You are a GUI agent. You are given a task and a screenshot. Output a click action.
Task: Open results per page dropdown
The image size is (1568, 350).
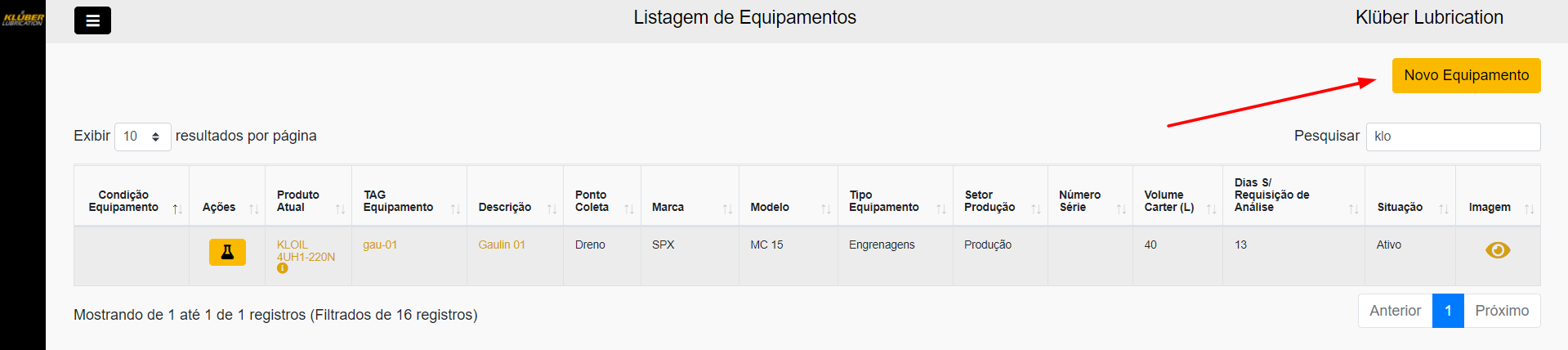point(142,137)
